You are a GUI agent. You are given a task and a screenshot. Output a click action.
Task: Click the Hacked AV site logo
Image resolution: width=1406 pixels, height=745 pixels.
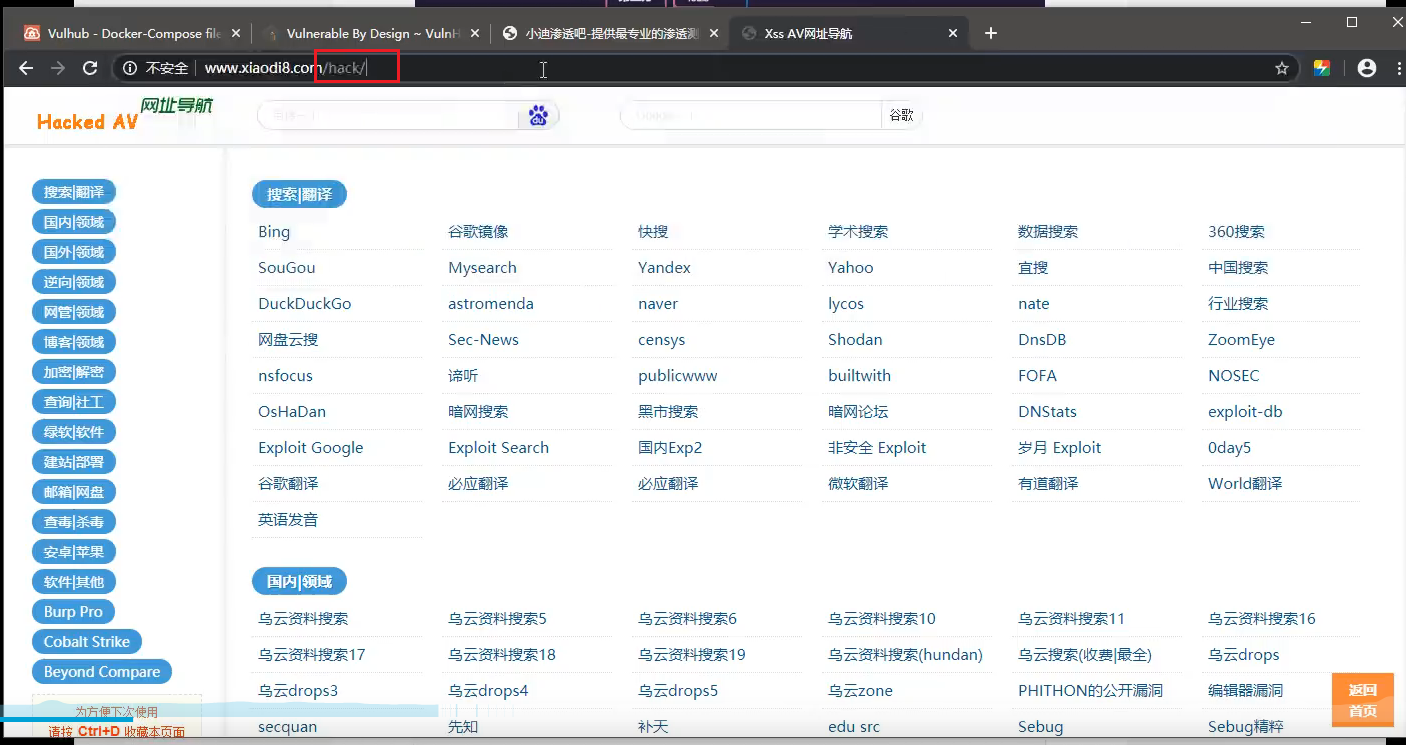pos(125,115)
